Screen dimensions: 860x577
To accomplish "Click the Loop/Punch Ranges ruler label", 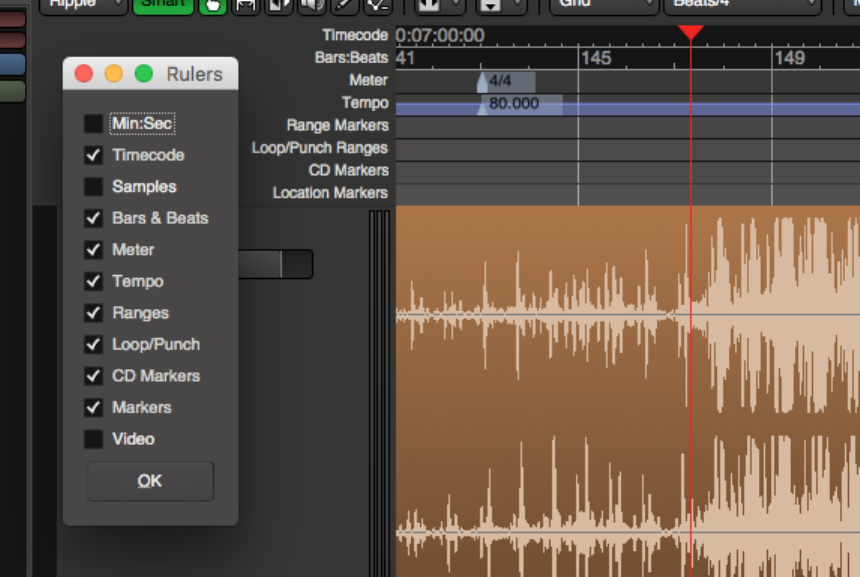I will pyautogui.click(x=319, y=148).
